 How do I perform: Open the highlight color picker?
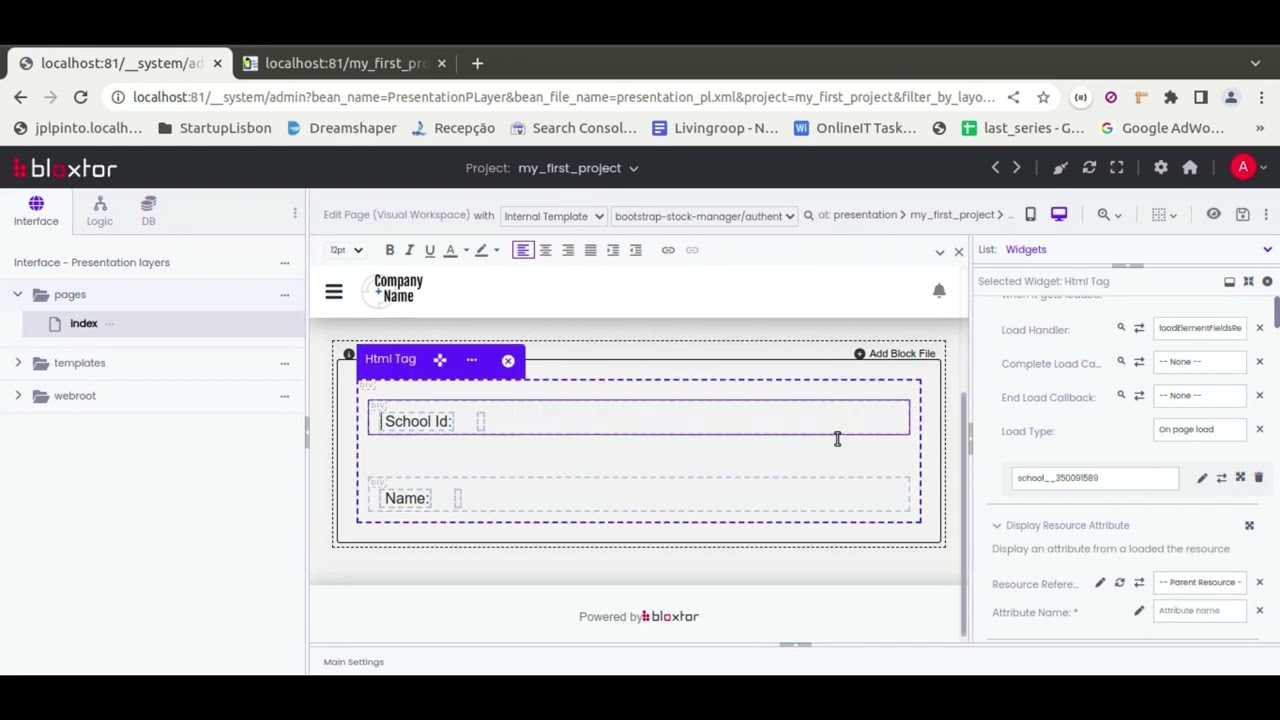click(x=486, y=250)
